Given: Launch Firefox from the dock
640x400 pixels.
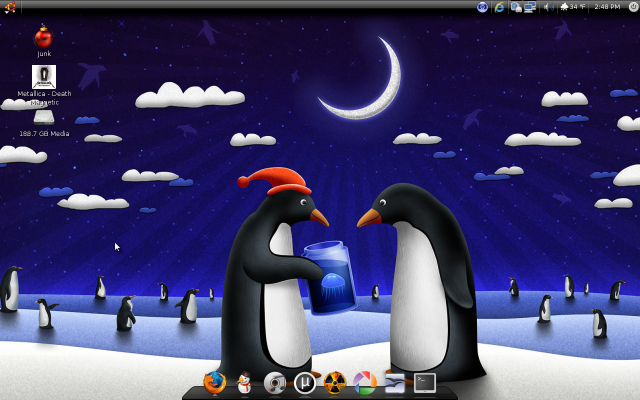Looking at the screenshot, I should click(x=215, y=383).
